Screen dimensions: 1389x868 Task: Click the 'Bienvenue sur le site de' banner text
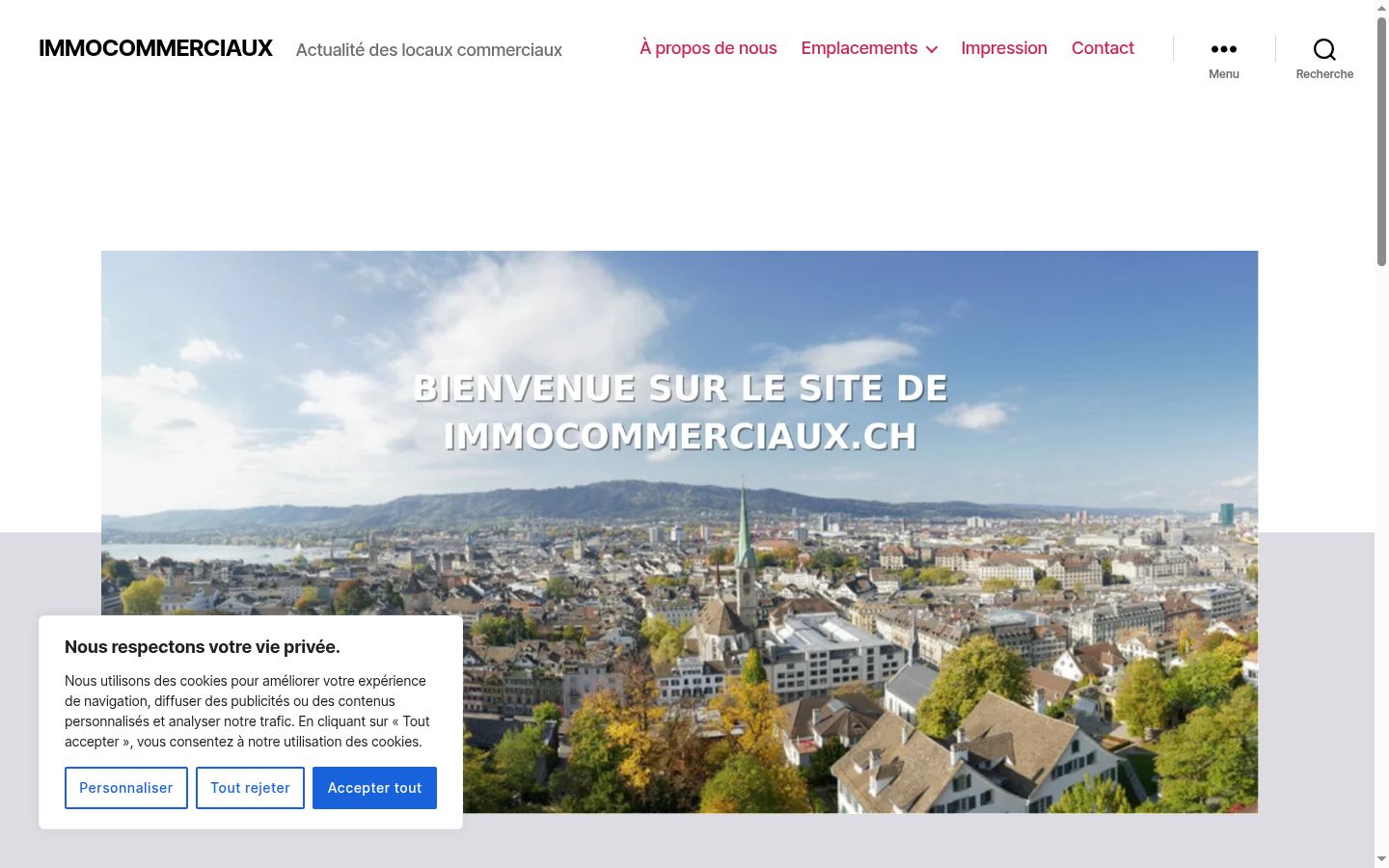(680, 389)
